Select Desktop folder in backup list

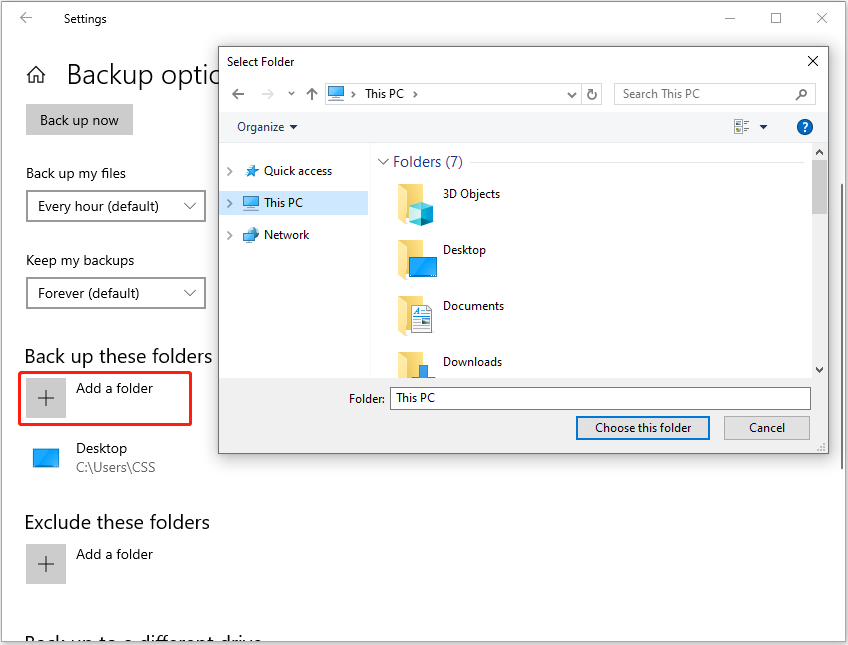tap(95, 457)
